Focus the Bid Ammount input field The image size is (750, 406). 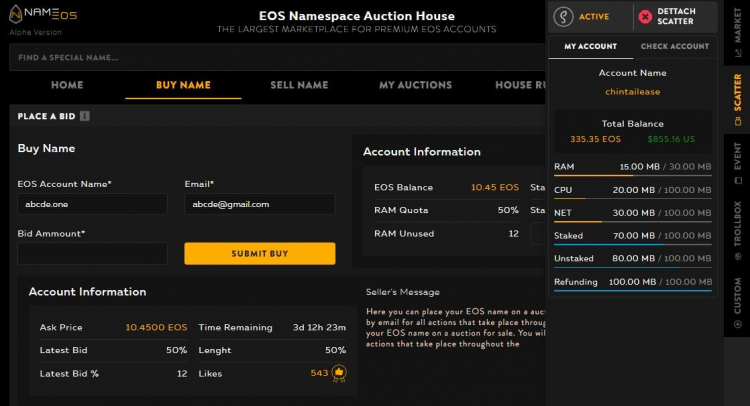92,253
